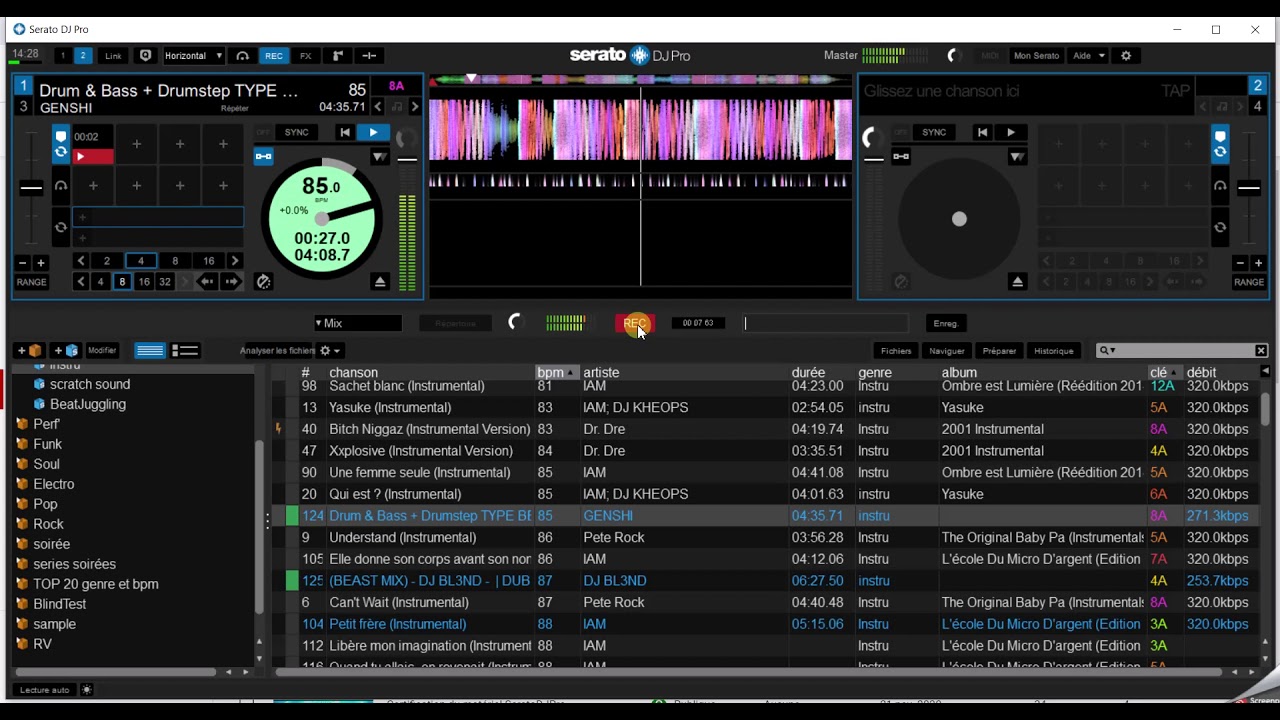Toggle keylock icon on deck 1
Image resolution: width=1280 pixels, height=720 pixels.
[x=398, y=107]
